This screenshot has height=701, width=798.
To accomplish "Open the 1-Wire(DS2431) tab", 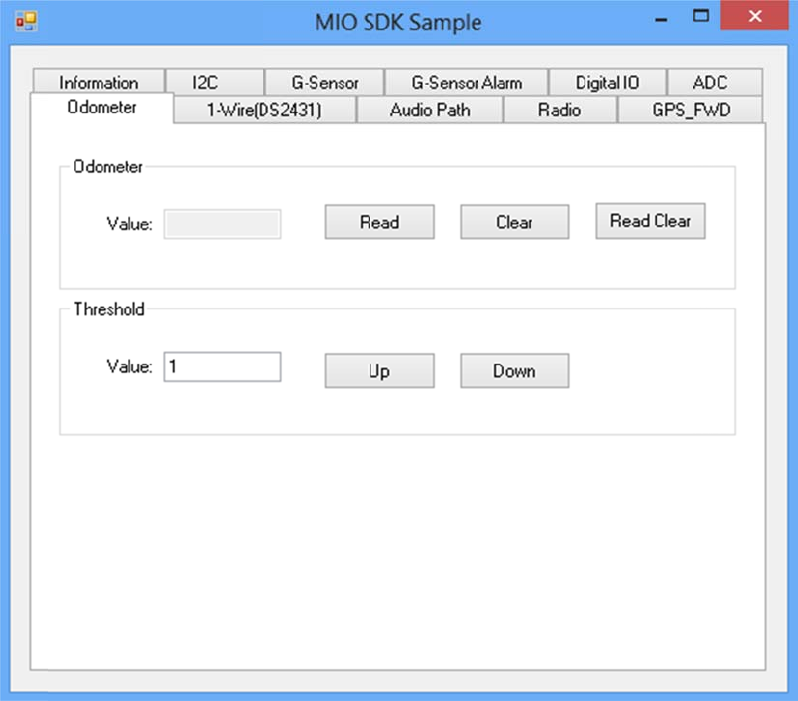I will click(264, 110).
